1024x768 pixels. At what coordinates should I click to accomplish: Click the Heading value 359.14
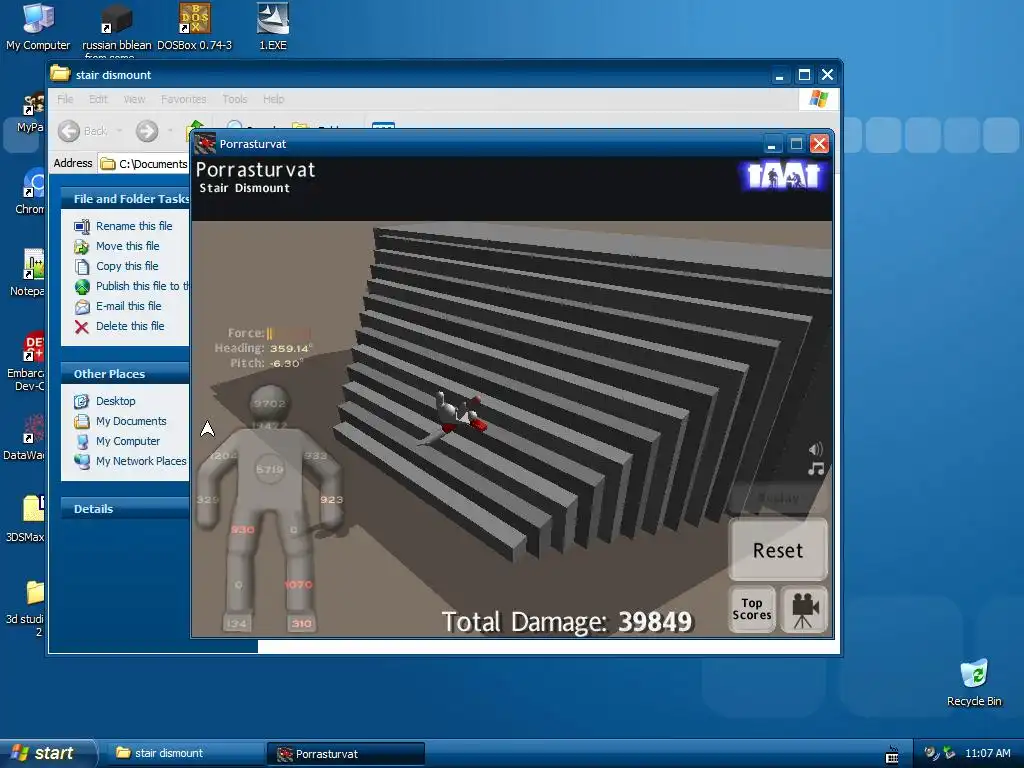[291, 348]
